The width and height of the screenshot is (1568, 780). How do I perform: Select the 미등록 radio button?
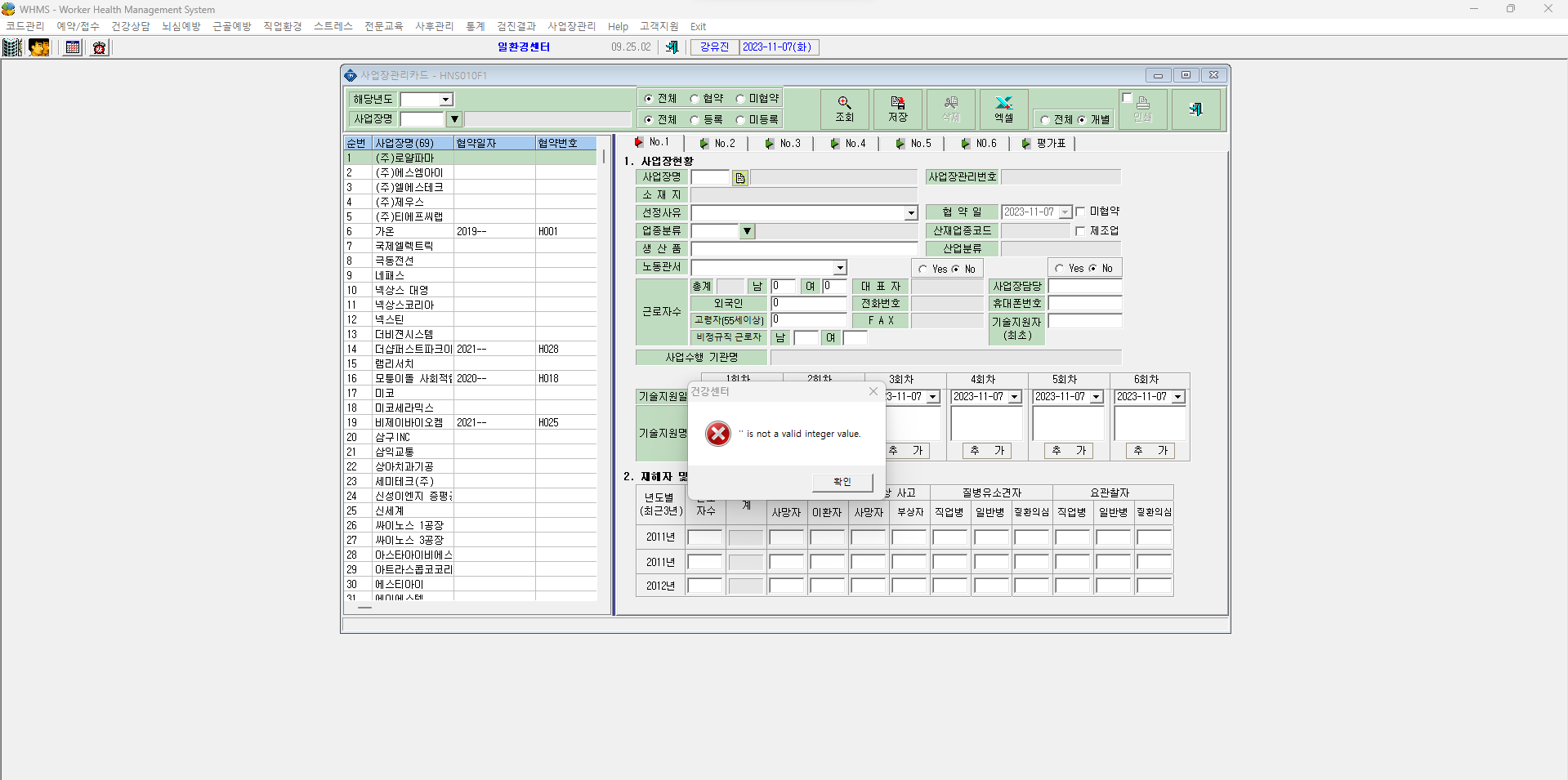click(740, 120)
